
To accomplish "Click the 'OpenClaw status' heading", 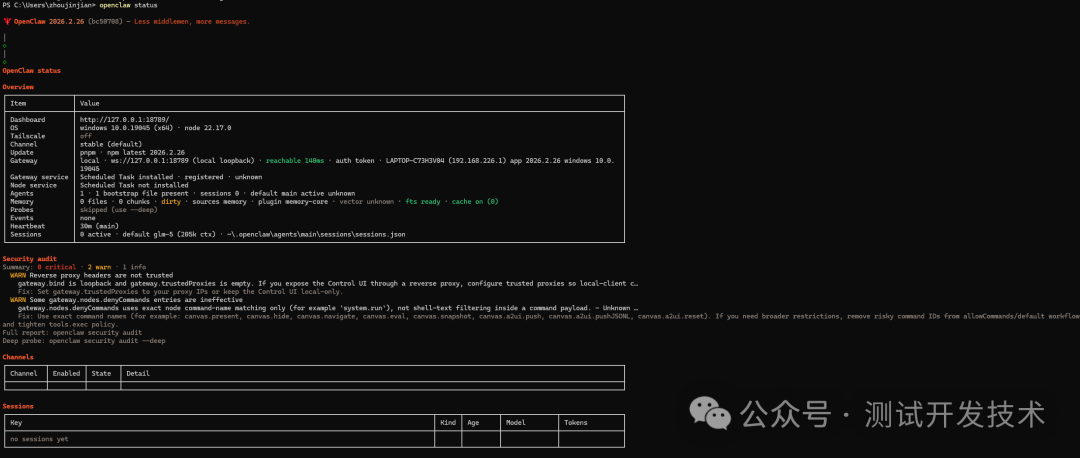I will (32, 70).
